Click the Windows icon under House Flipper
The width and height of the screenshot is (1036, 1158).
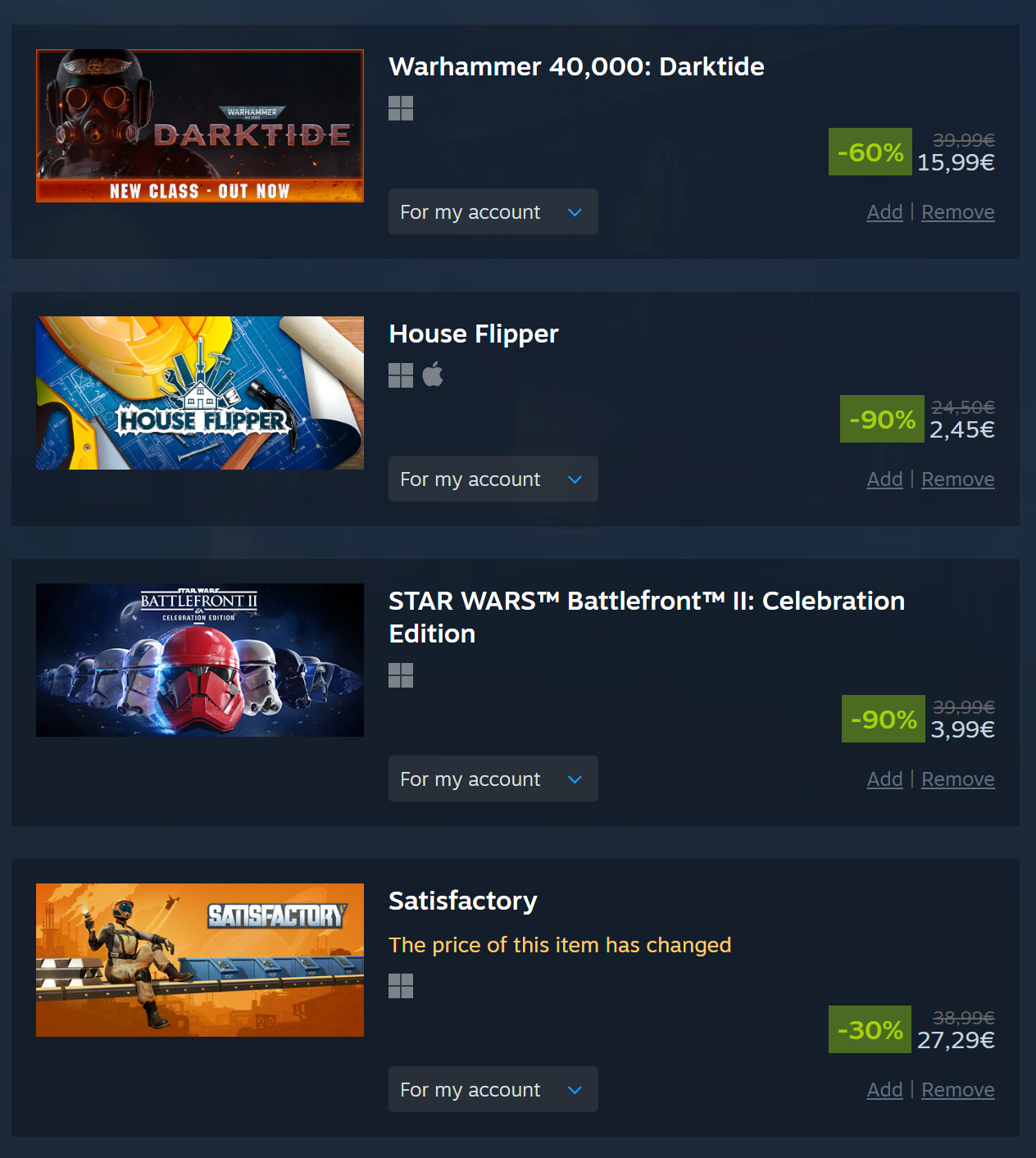pyautogui.click(x=401, y=375)
